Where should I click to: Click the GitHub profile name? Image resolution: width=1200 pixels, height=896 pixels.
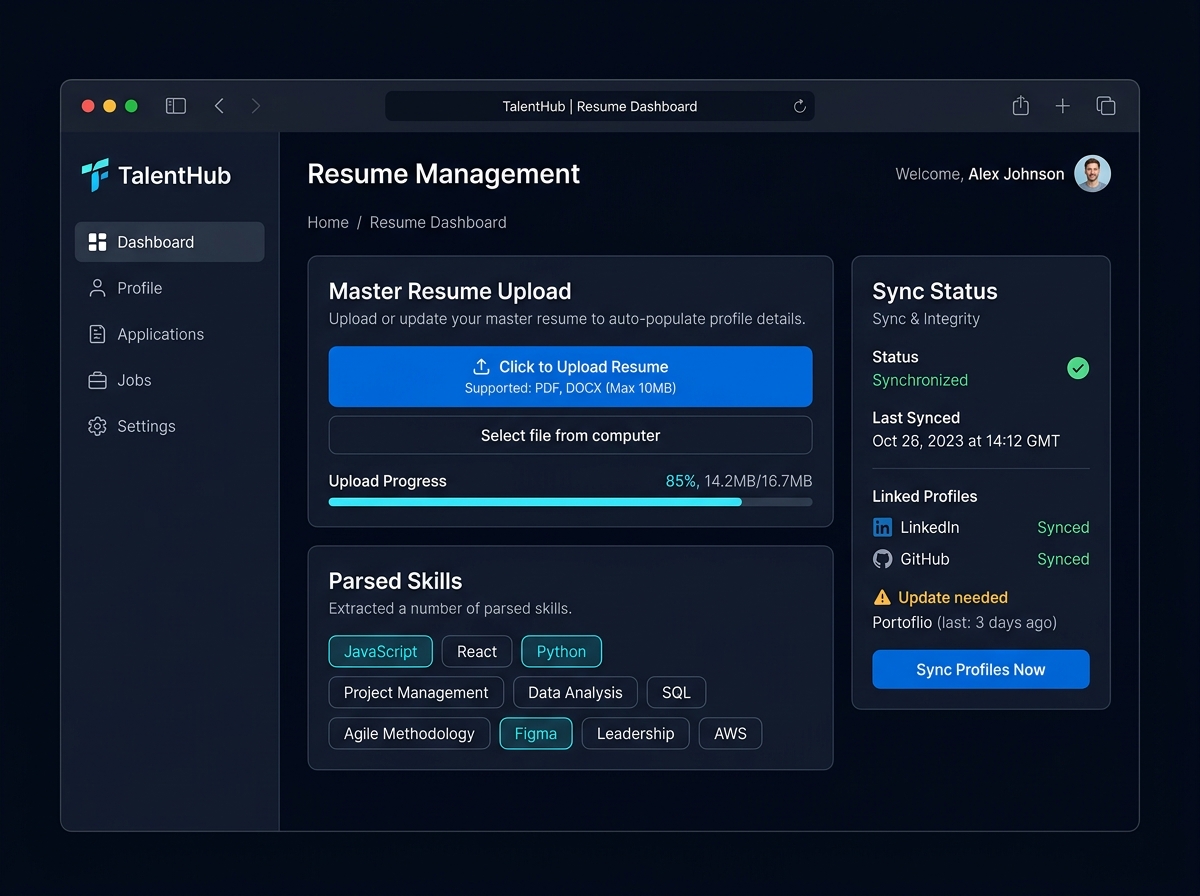[925, 559]
